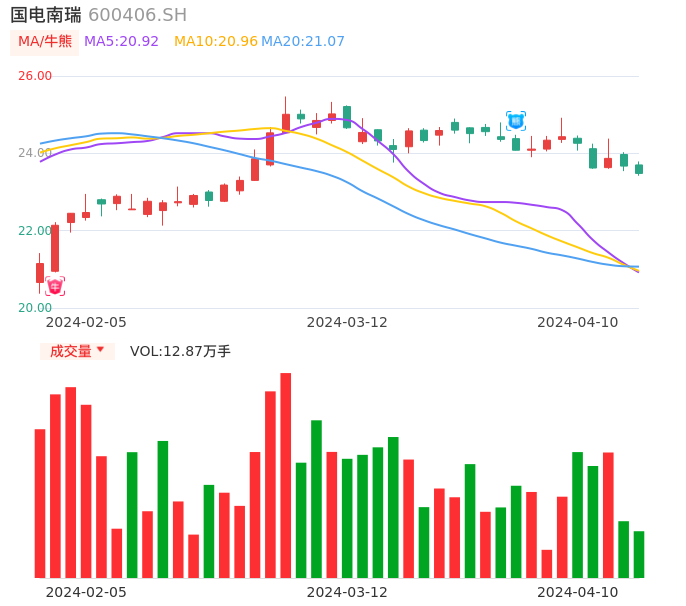Click the last green candlestick on the right
The width and height of the screenshot is (686, 606).
click(x=639, y=169)
